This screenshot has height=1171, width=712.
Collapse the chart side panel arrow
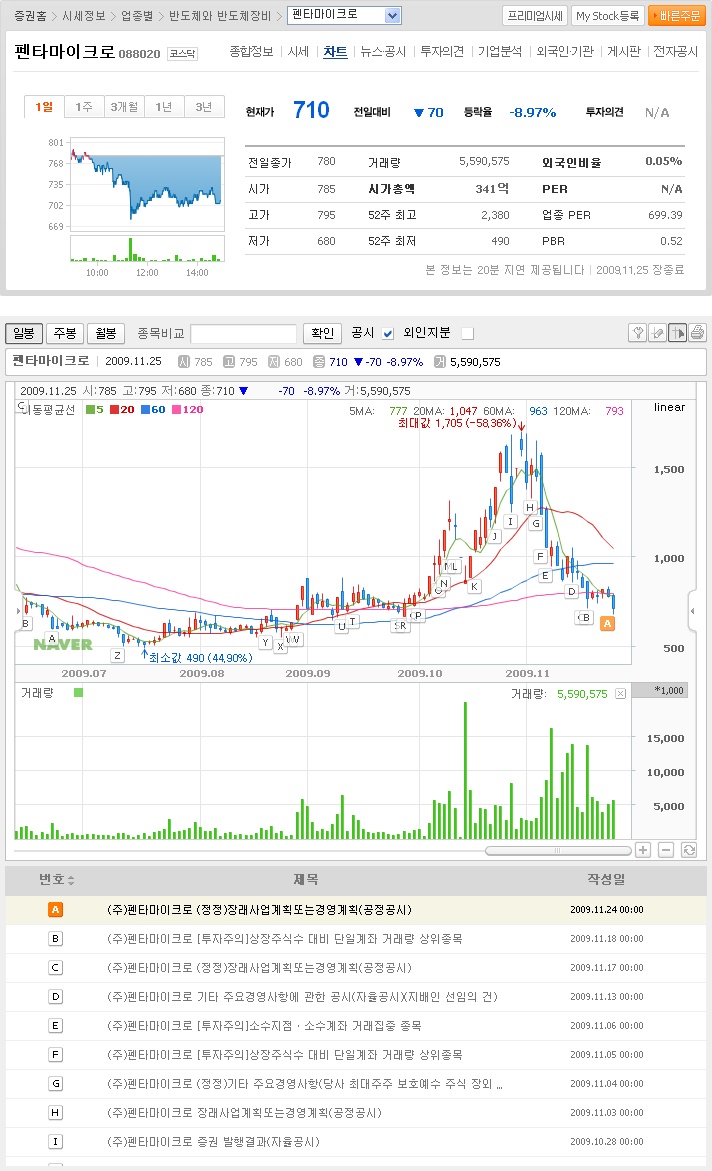coord(693,611)
